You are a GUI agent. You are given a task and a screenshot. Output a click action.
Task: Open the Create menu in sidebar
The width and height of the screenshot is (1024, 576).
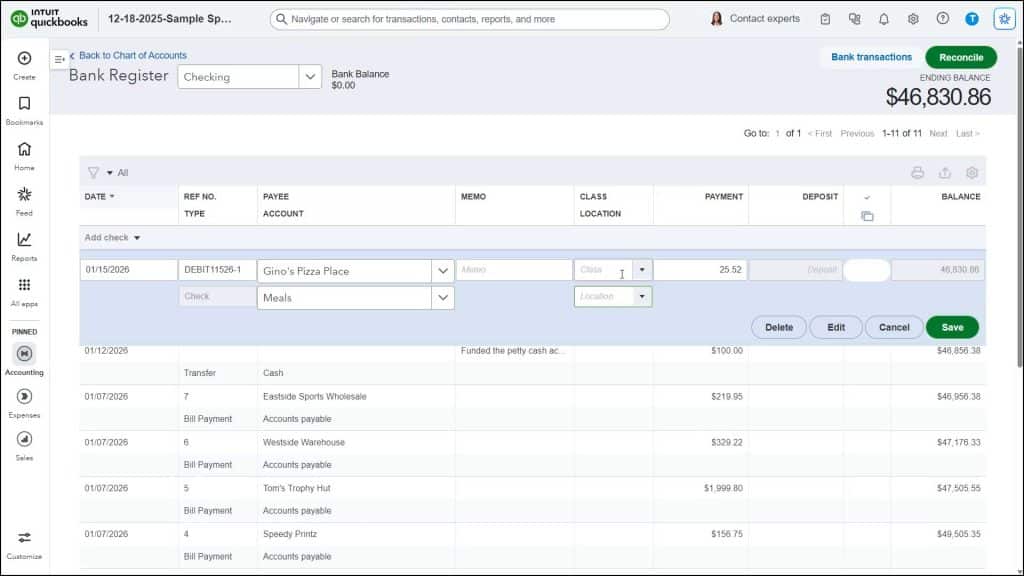(x=24, y=65)
